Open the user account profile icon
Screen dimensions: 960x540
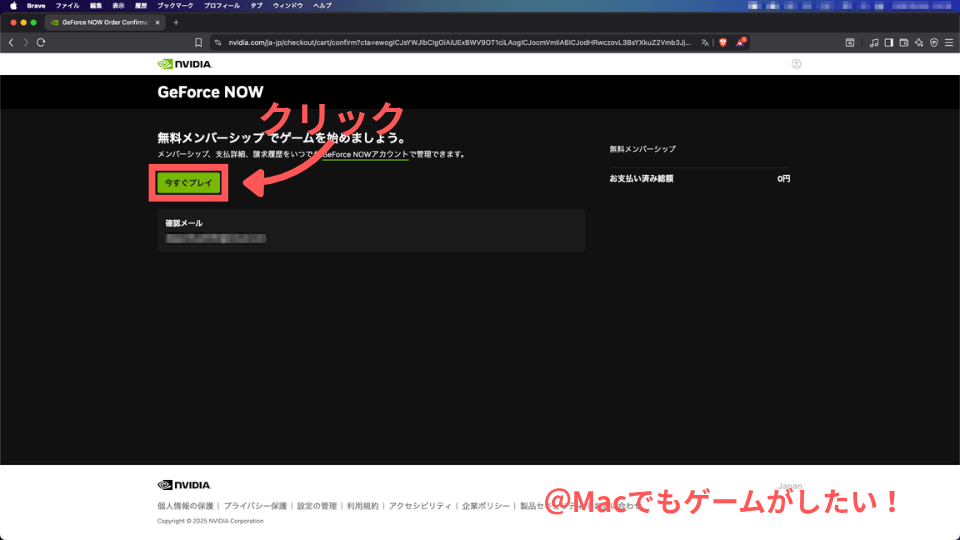click(796, 64)
